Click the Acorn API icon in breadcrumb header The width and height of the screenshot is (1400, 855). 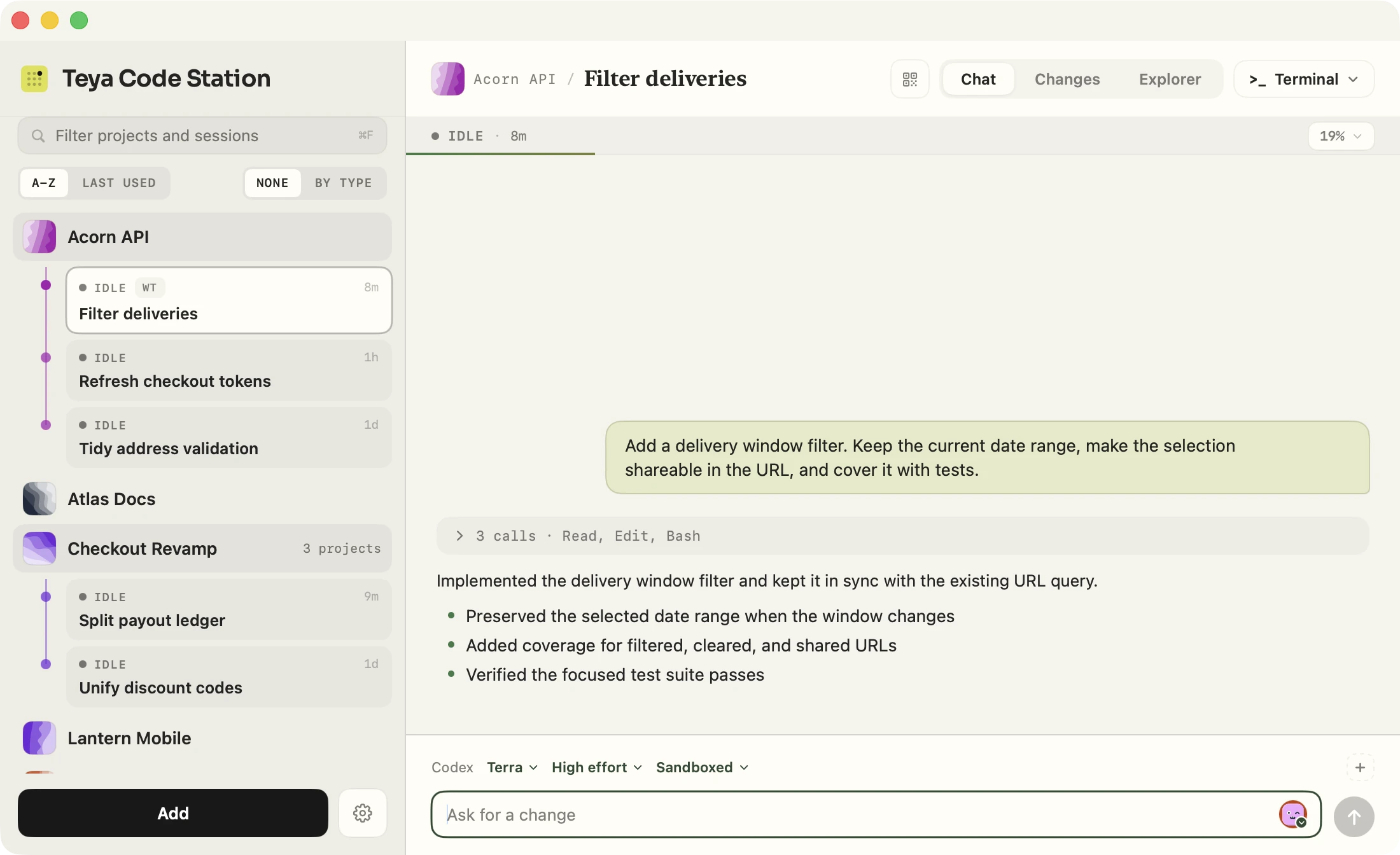(448, 79)
